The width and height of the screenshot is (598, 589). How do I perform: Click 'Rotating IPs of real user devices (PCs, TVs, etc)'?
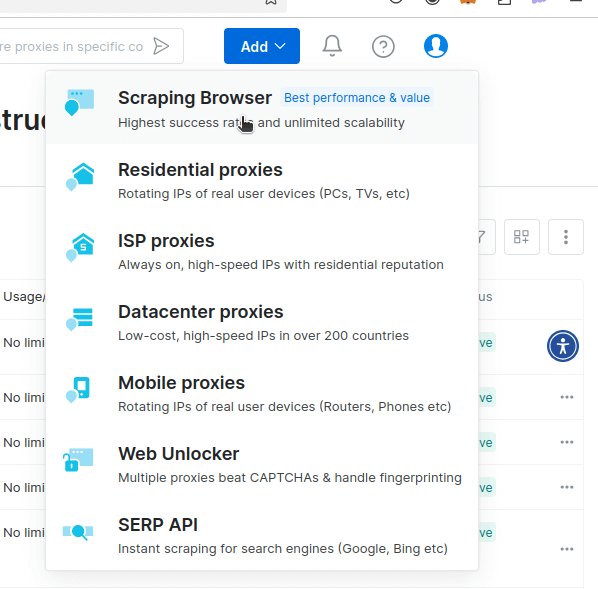point(264,194)
